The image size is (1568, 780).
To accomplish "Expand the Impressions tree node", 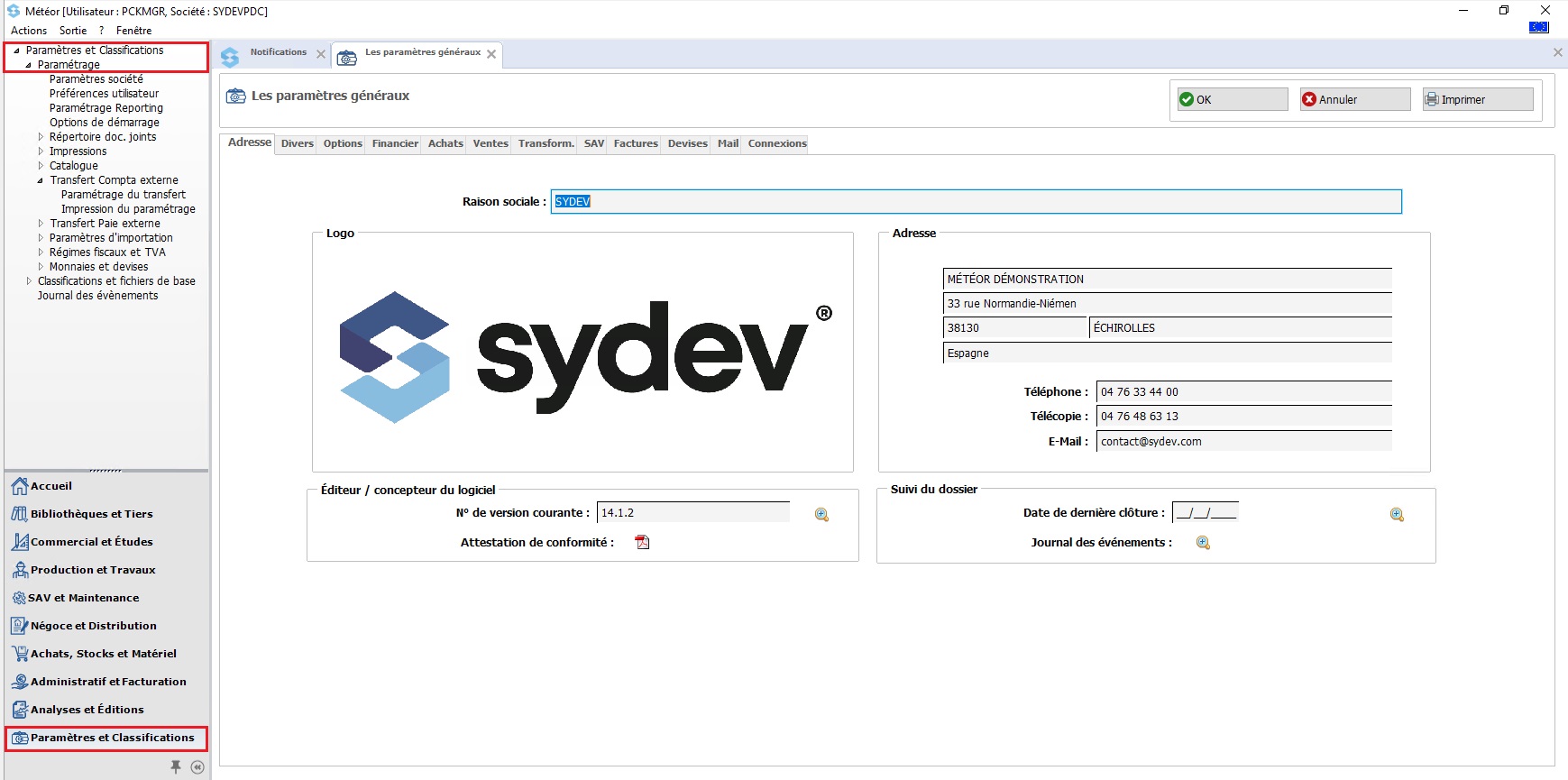I will [x=41, y=151].
